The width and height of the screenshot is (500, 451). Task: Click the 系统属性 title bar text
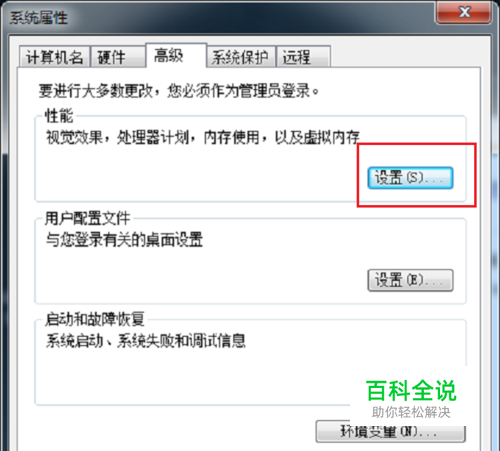pos(38,18)
